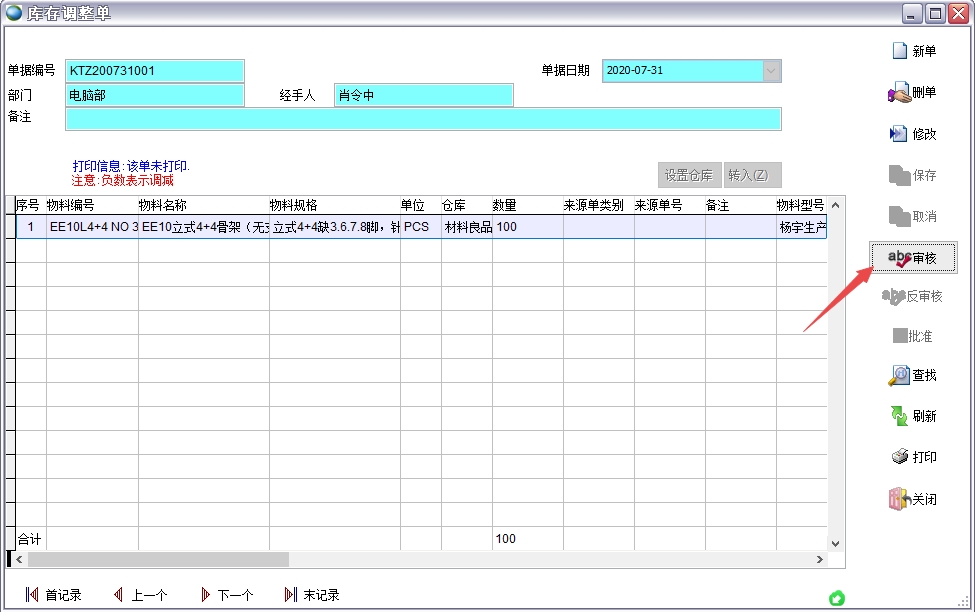Click the 单据编号 field KTZ200731001
Viewport: 975px width, 612px height.
(154, 71)
